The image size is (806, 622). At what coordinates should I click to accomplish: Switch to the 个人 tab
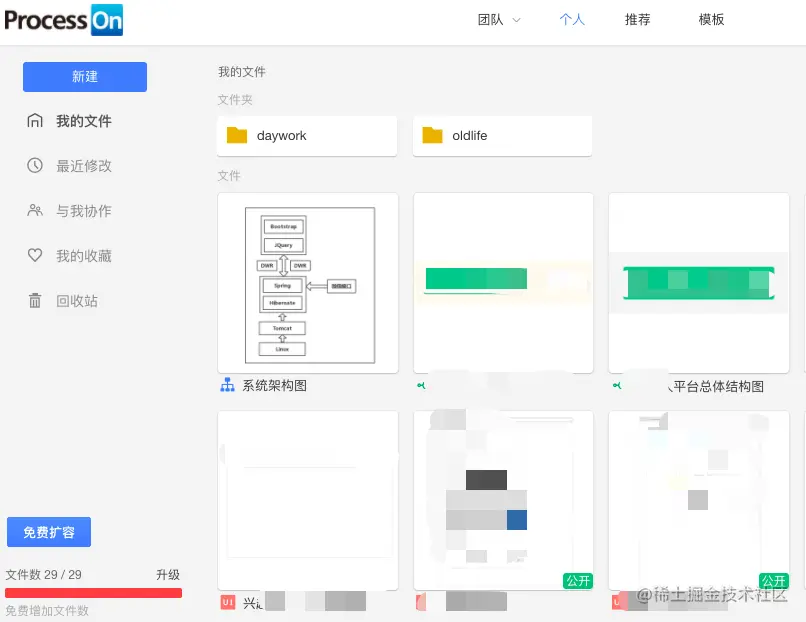[572, 19]
